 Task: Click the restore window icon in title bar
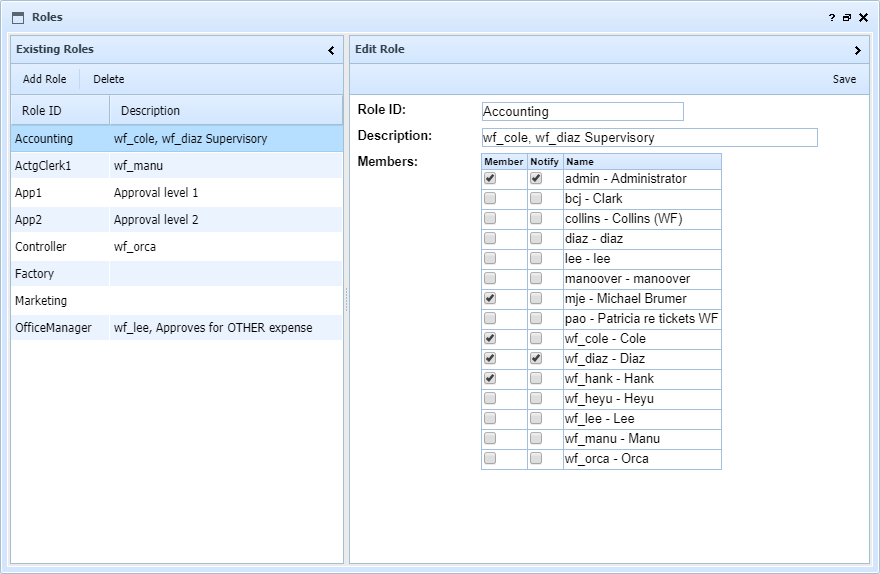pyautogui.click(x=846, y=18)
